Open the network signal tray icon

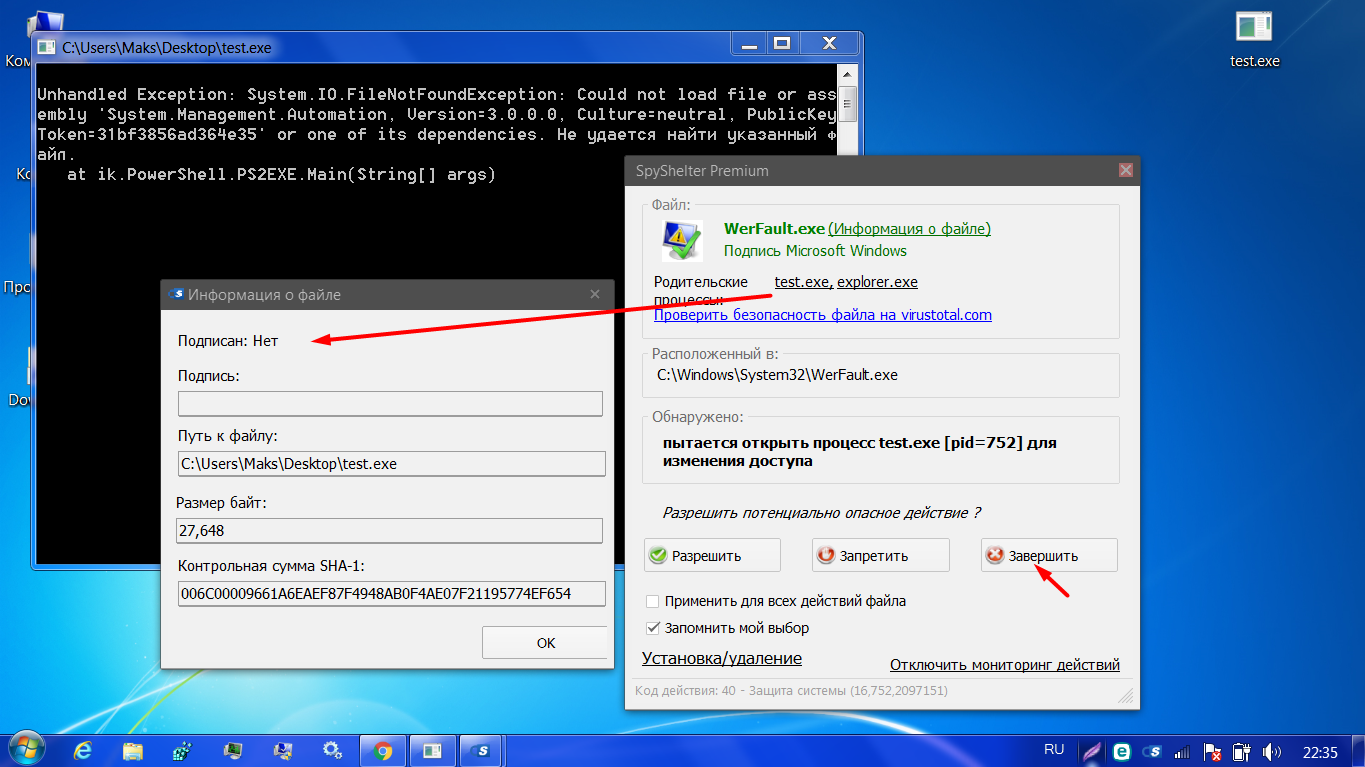click(x=1182, y=751)
